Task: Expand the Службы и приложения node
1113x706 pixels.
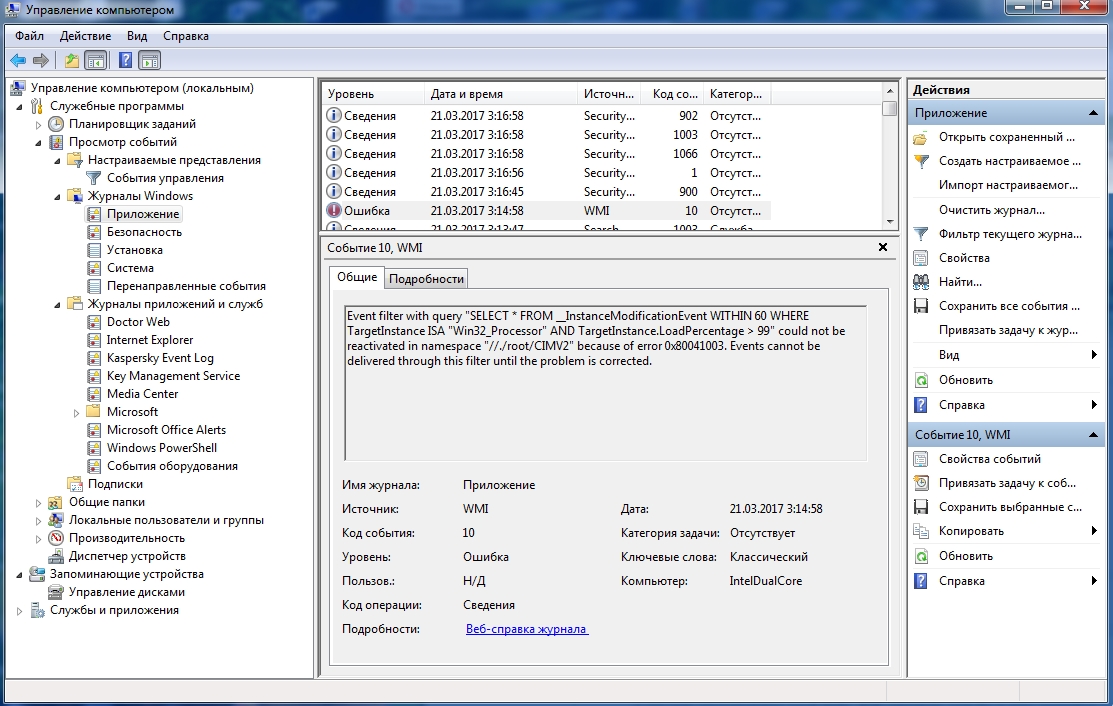Action: 19,610
